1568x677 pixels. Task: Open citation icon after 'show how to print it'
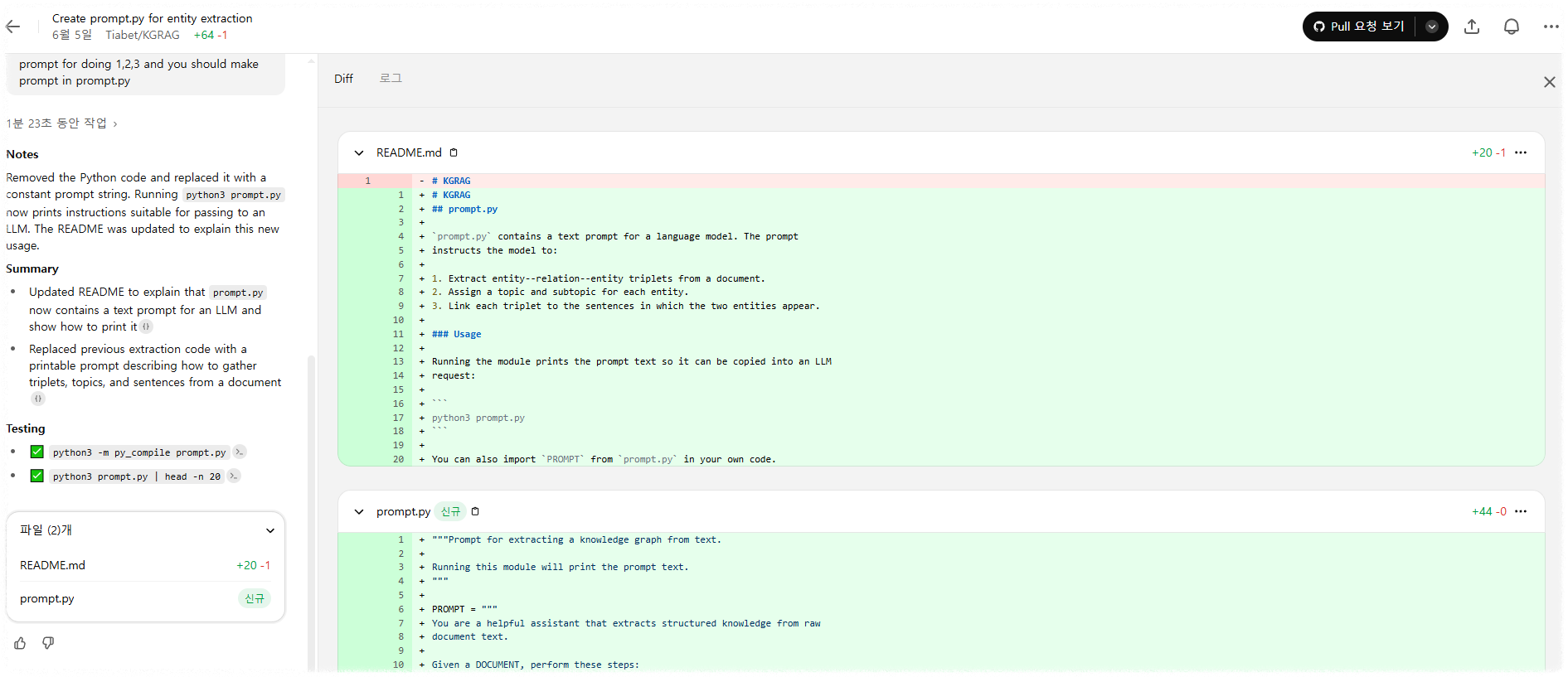tap(147, 326)
